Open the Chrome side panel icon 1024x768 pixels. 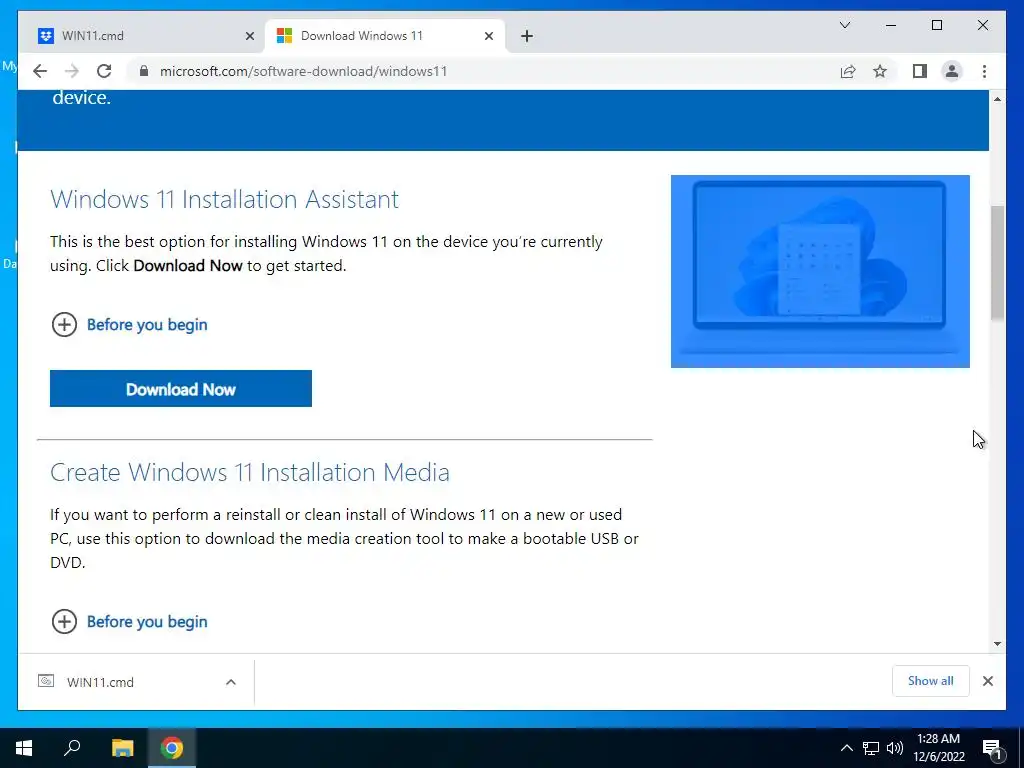(x=920, y=71)
